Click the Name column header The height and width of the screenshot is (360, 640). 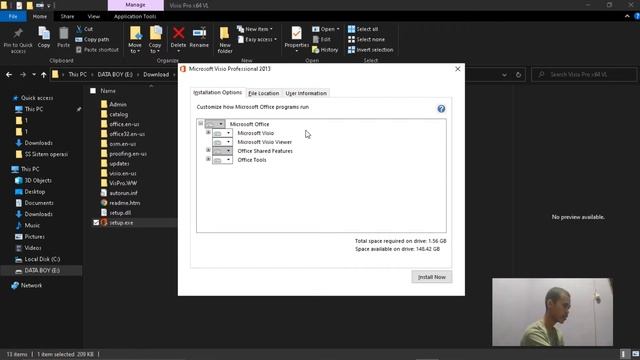[108, 91]
